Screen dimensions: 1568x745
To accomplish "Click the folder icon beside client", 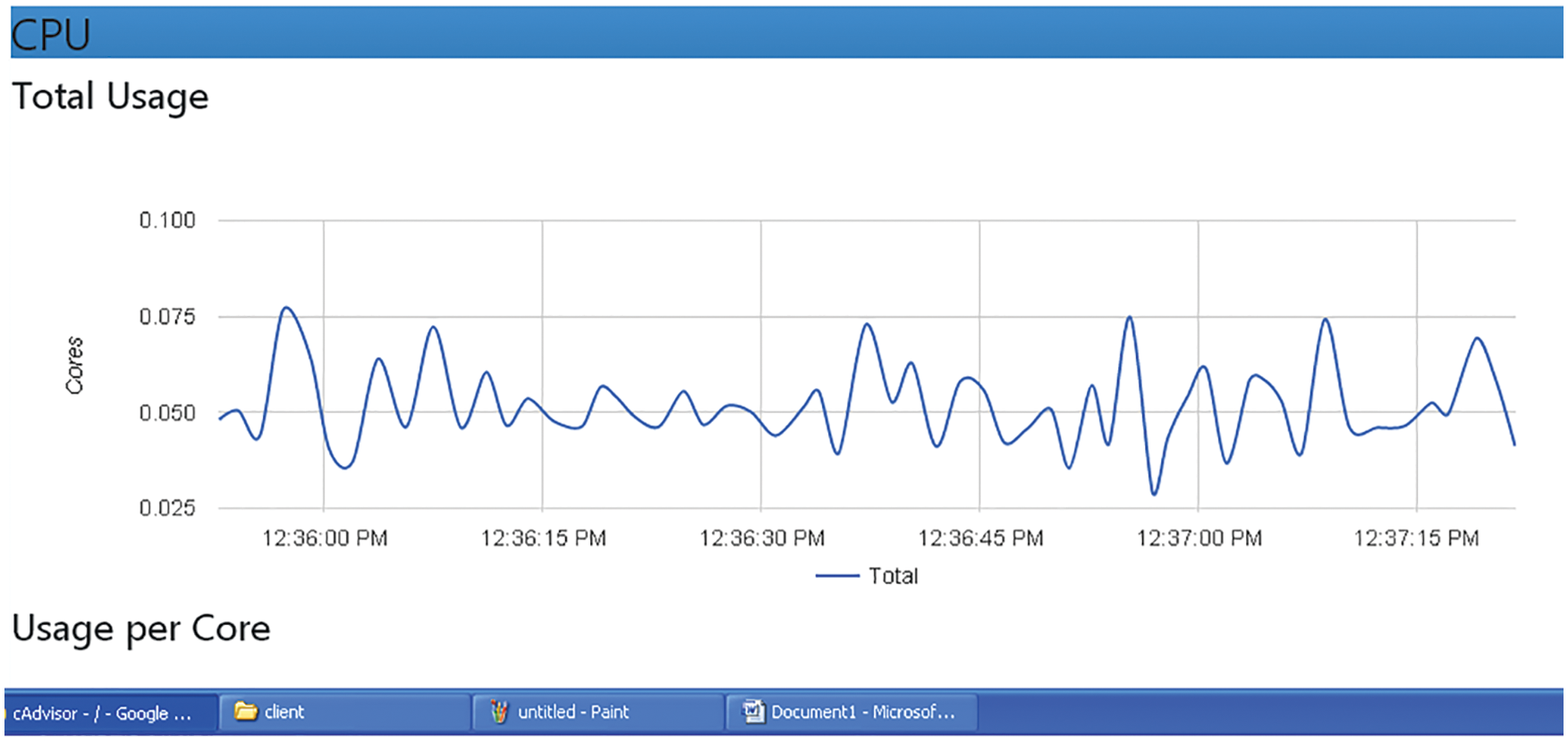I will (245, 711).
